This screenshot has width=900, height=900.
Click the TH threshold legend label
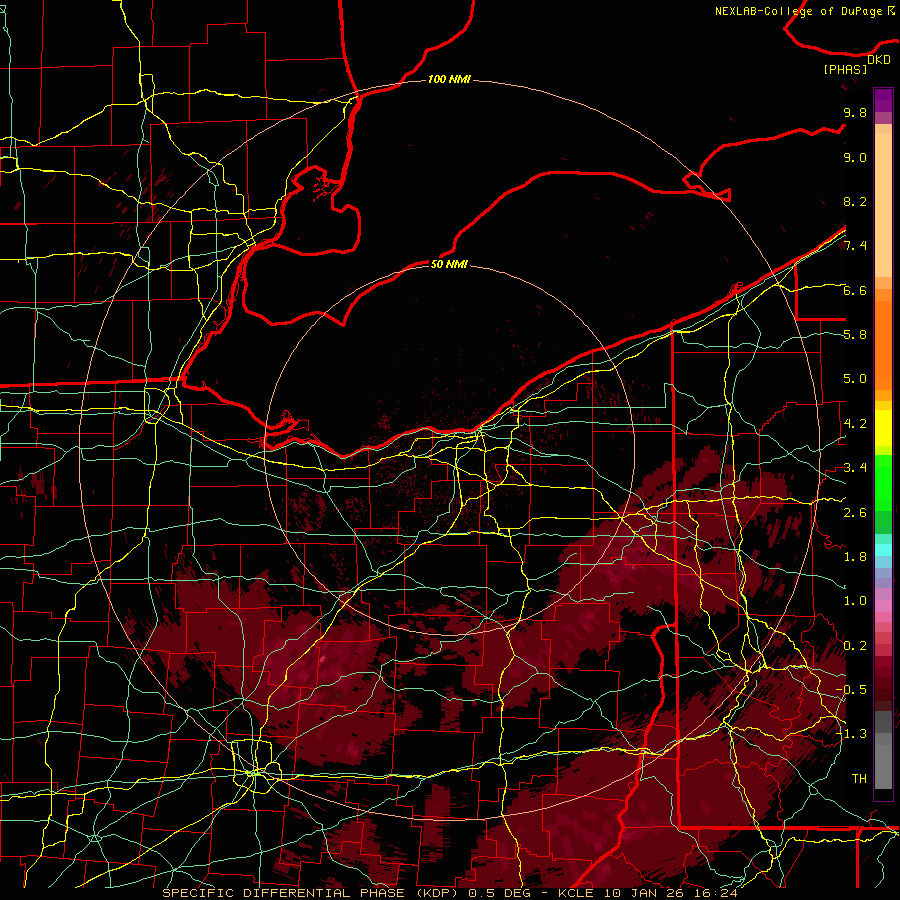859,778
